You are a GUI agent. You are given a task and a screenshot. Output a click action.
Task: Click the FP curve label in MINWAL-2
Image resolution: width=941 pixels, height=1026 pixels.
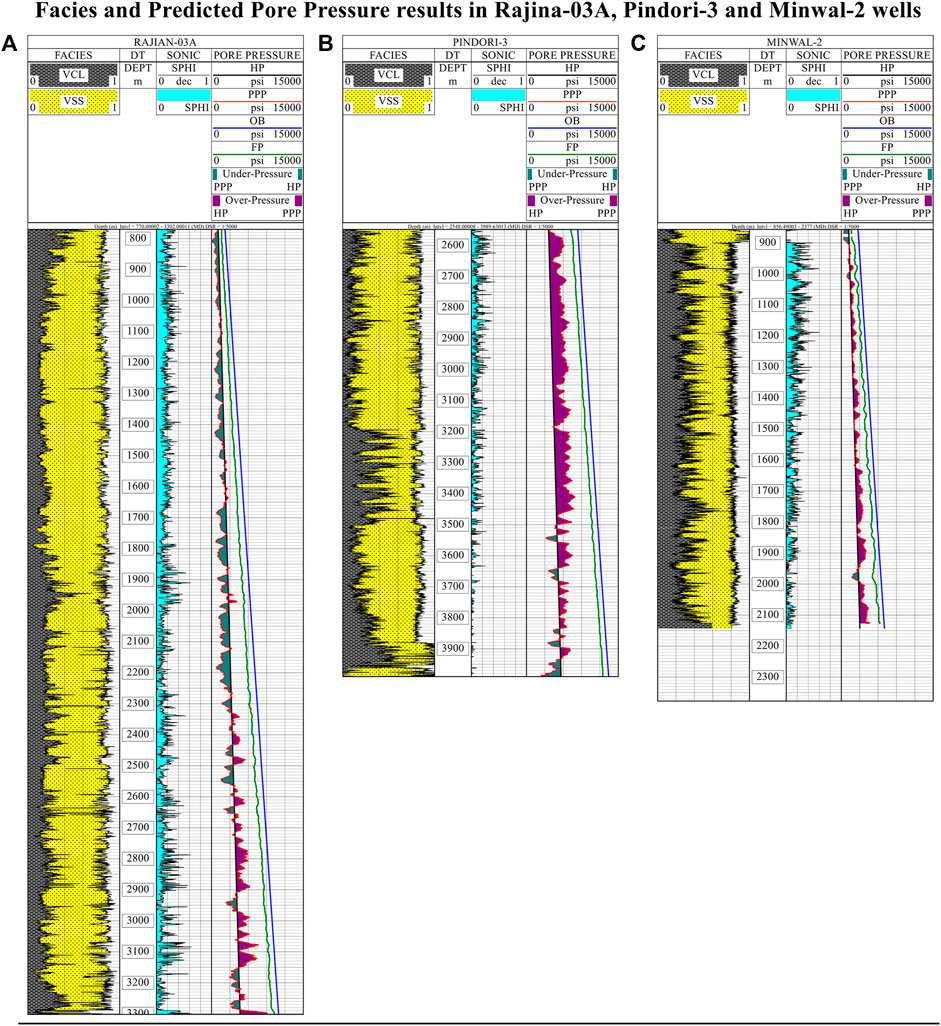887,147
